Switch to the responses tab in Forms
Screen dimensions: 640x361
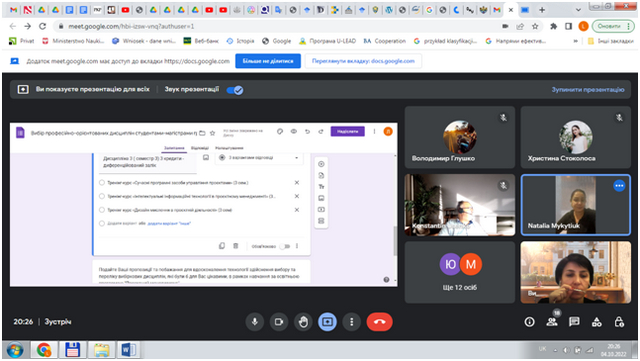(200, 148)
